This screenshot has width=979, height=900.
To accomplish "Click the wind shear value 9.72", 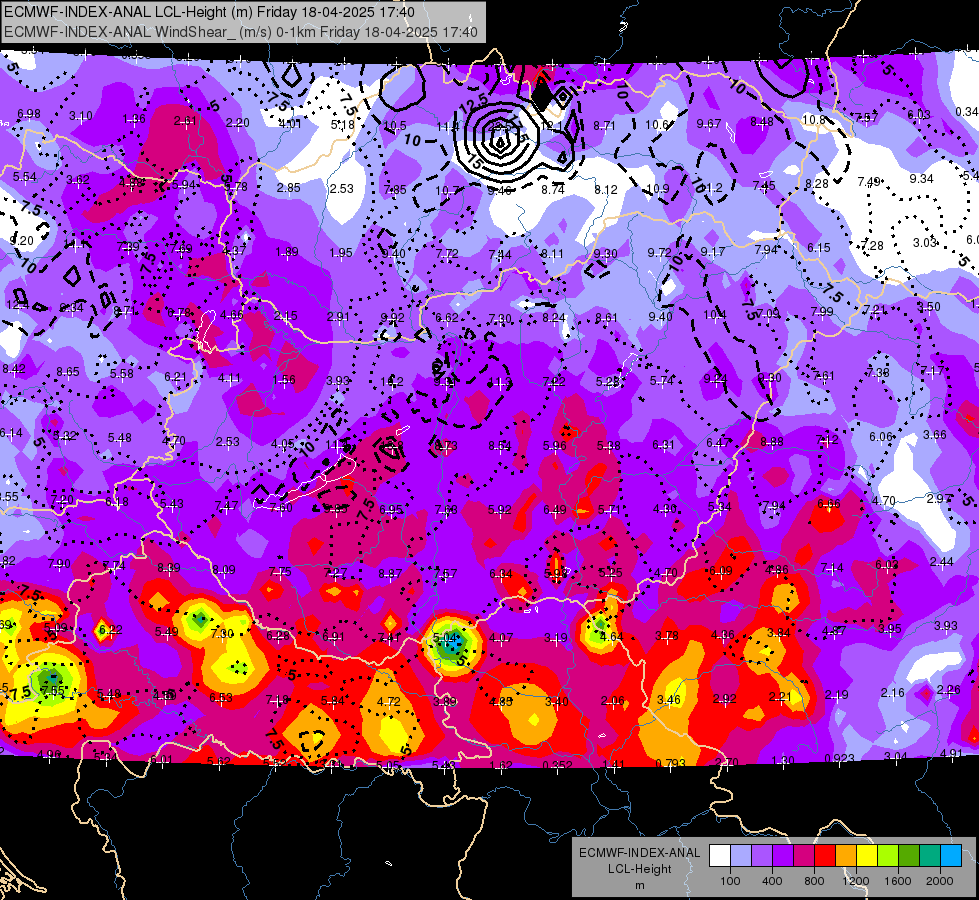I will click(x=659, y=252).
